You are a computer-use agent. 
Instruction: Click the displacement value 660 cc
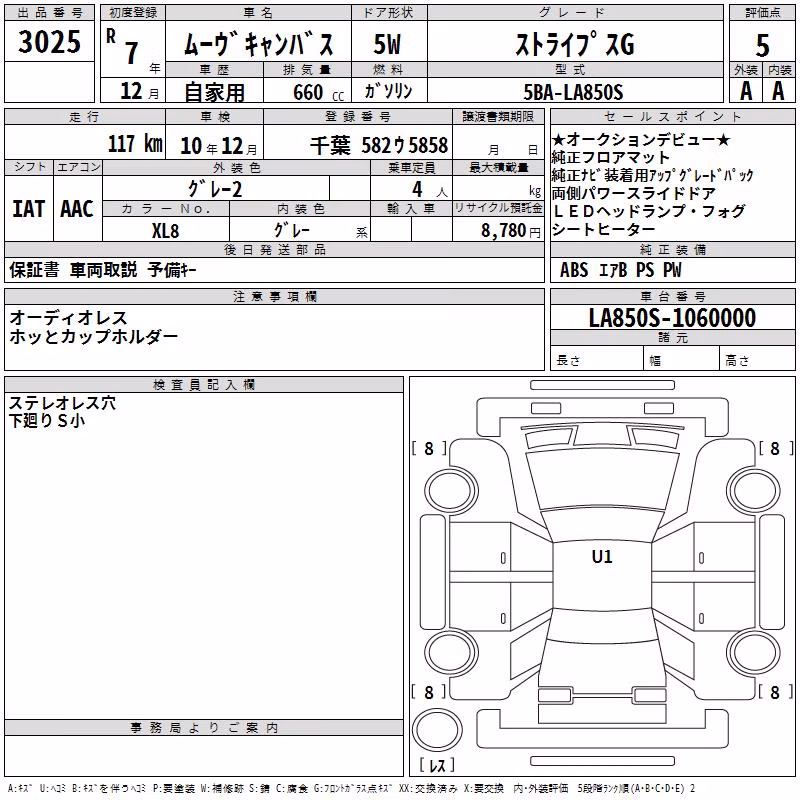point(318,93)
